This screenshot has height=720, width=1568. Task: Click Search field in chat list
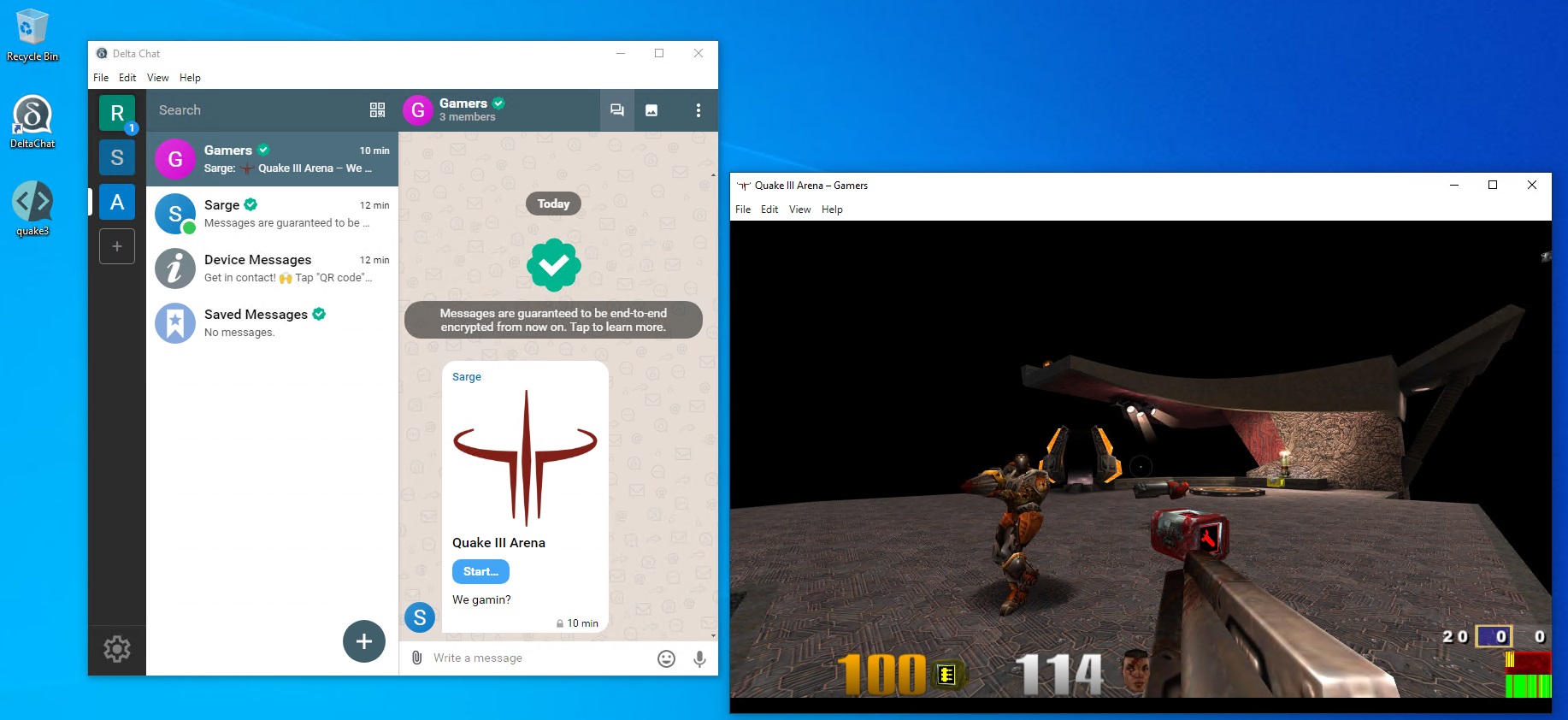point(256,110)
